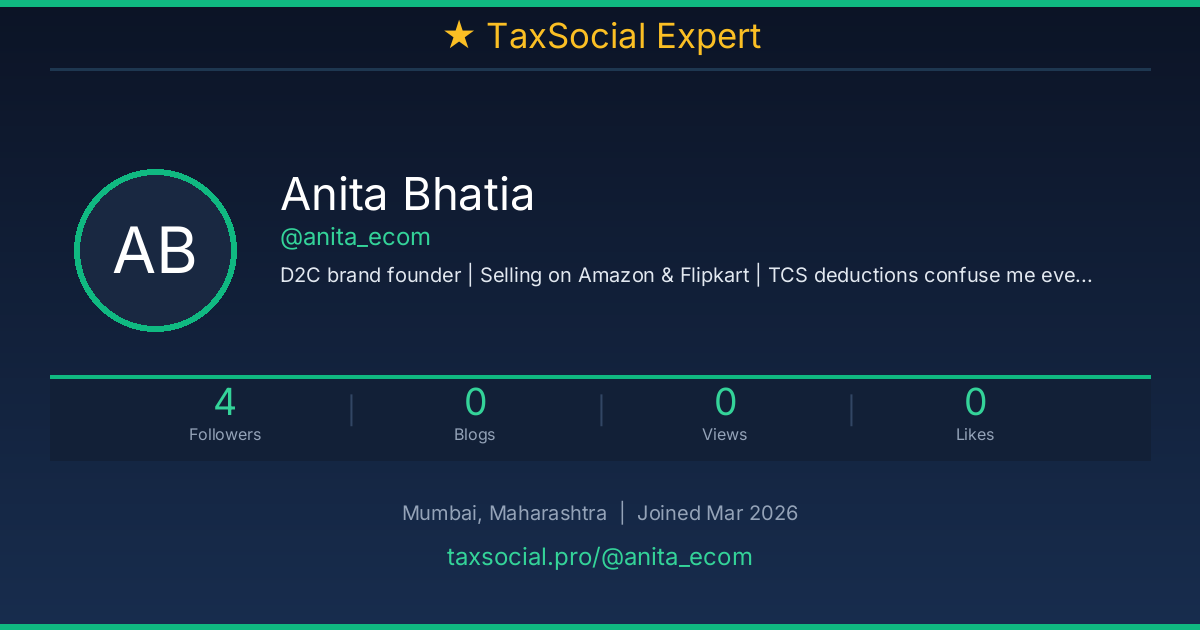Switch to the Blogs stat label
Viewport: 1200px width, 630px height.
[x=475, y=435]
